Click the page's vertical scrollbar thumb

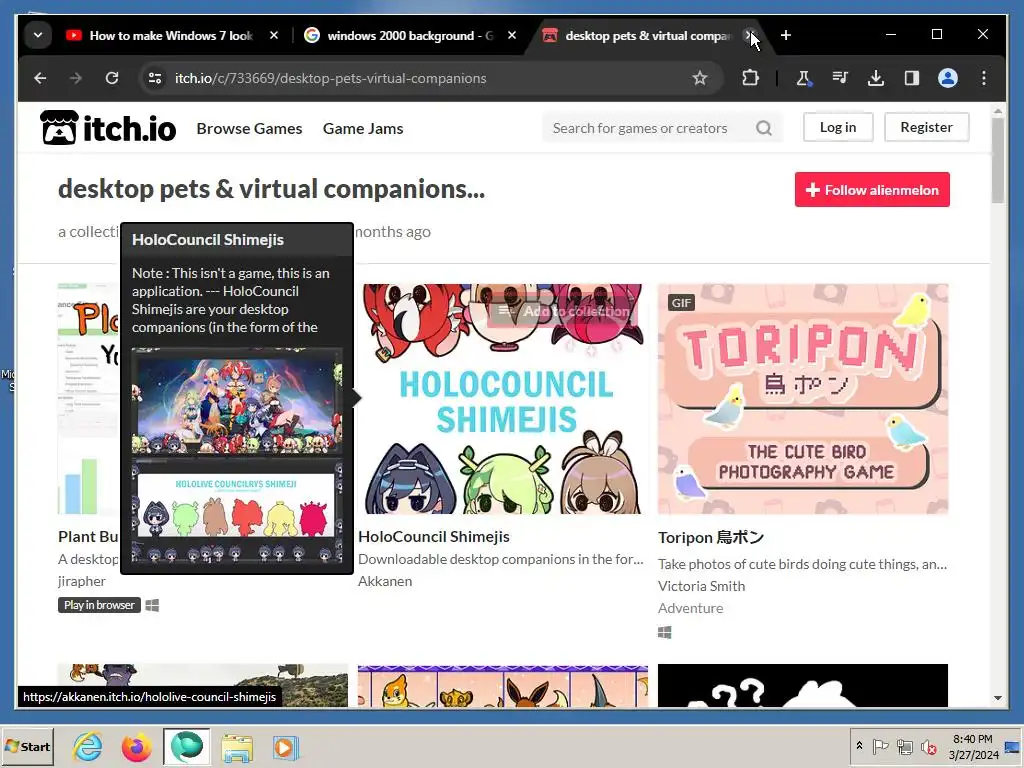pos(997,161)
